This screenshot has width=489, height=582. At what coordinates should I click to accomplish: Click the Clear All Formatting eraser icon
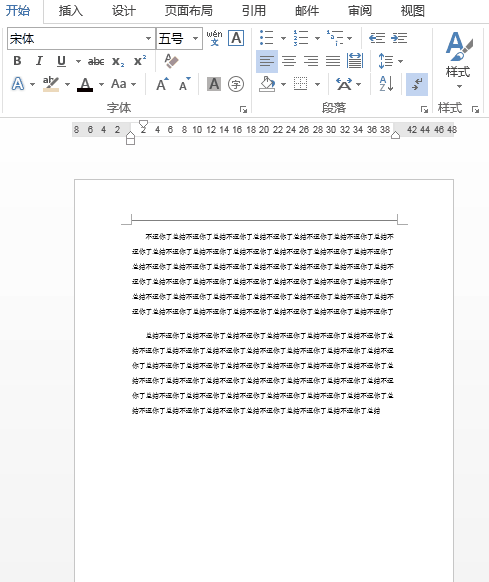[x=171, y=61]
